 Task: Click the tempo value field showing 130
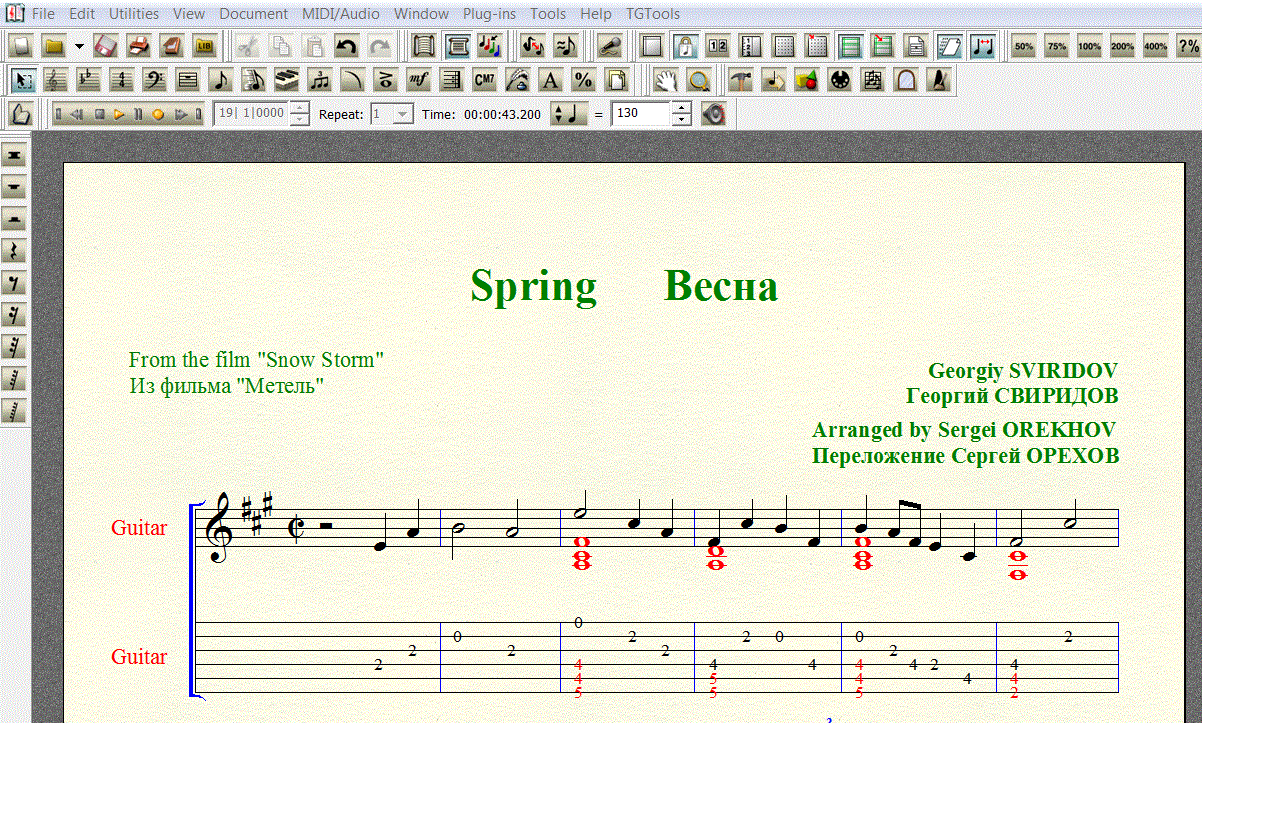click(641, 114)
